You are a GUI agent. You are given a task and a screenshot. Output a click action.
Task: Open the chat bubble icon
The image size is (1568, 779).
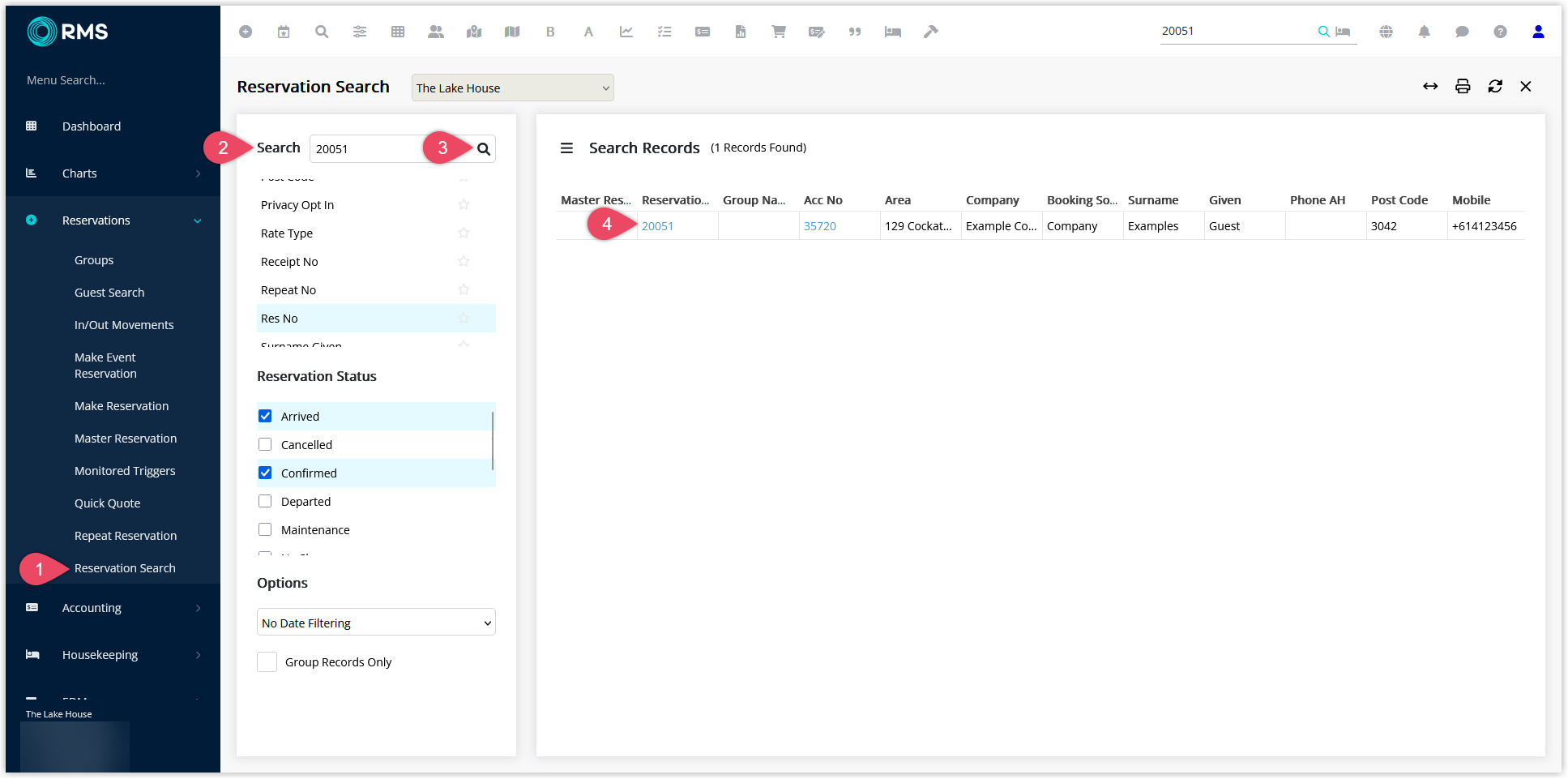point(1462,32)
